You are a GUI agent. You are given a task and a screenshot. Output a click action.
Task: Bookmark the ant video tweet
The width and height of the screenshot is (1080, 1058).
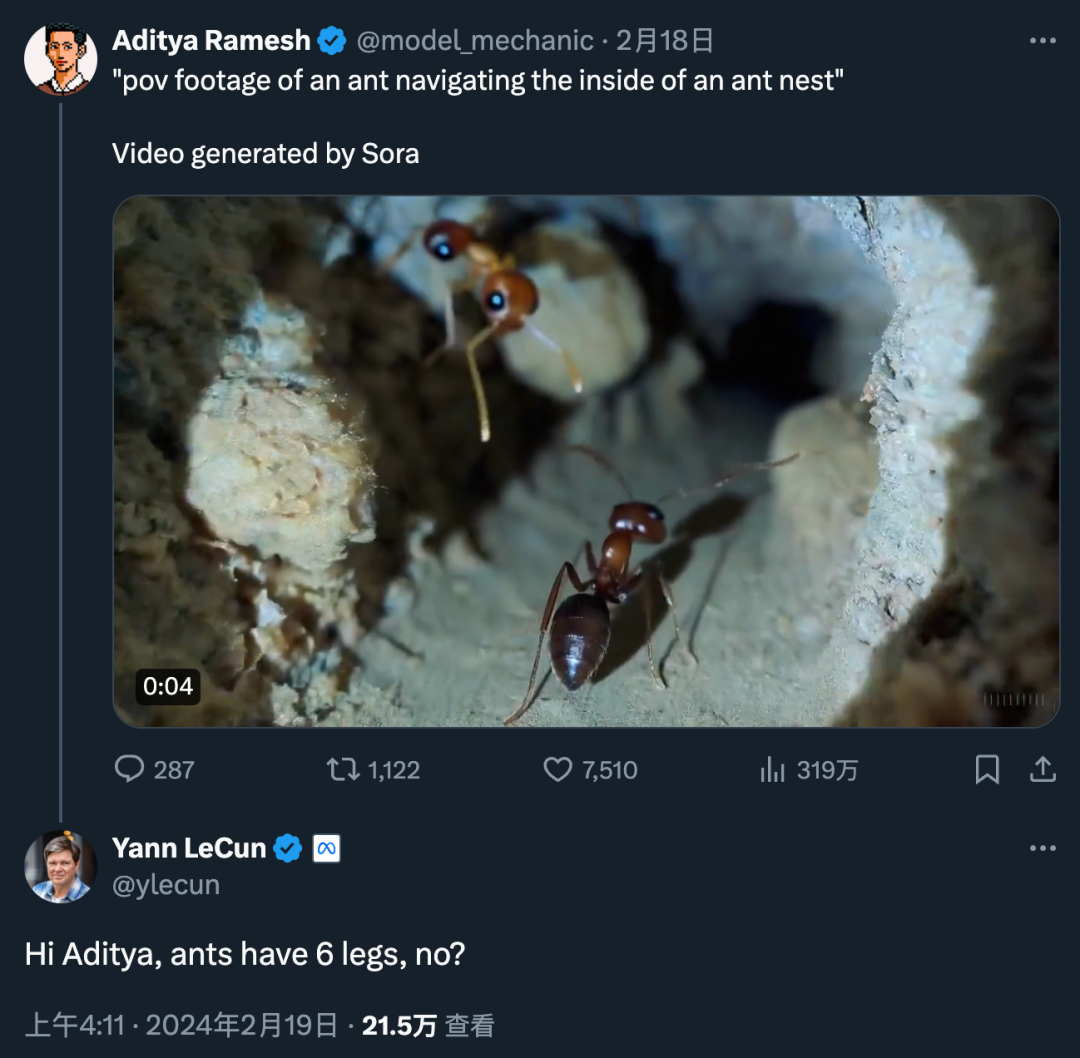pos(988,769)
